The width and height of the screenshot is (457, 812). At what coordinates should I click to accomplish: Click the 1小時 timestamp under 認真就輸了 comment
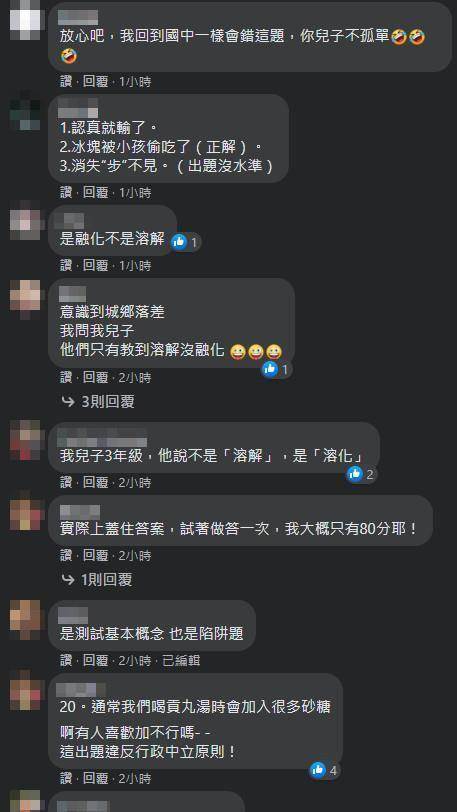click(x=135, y=193)
